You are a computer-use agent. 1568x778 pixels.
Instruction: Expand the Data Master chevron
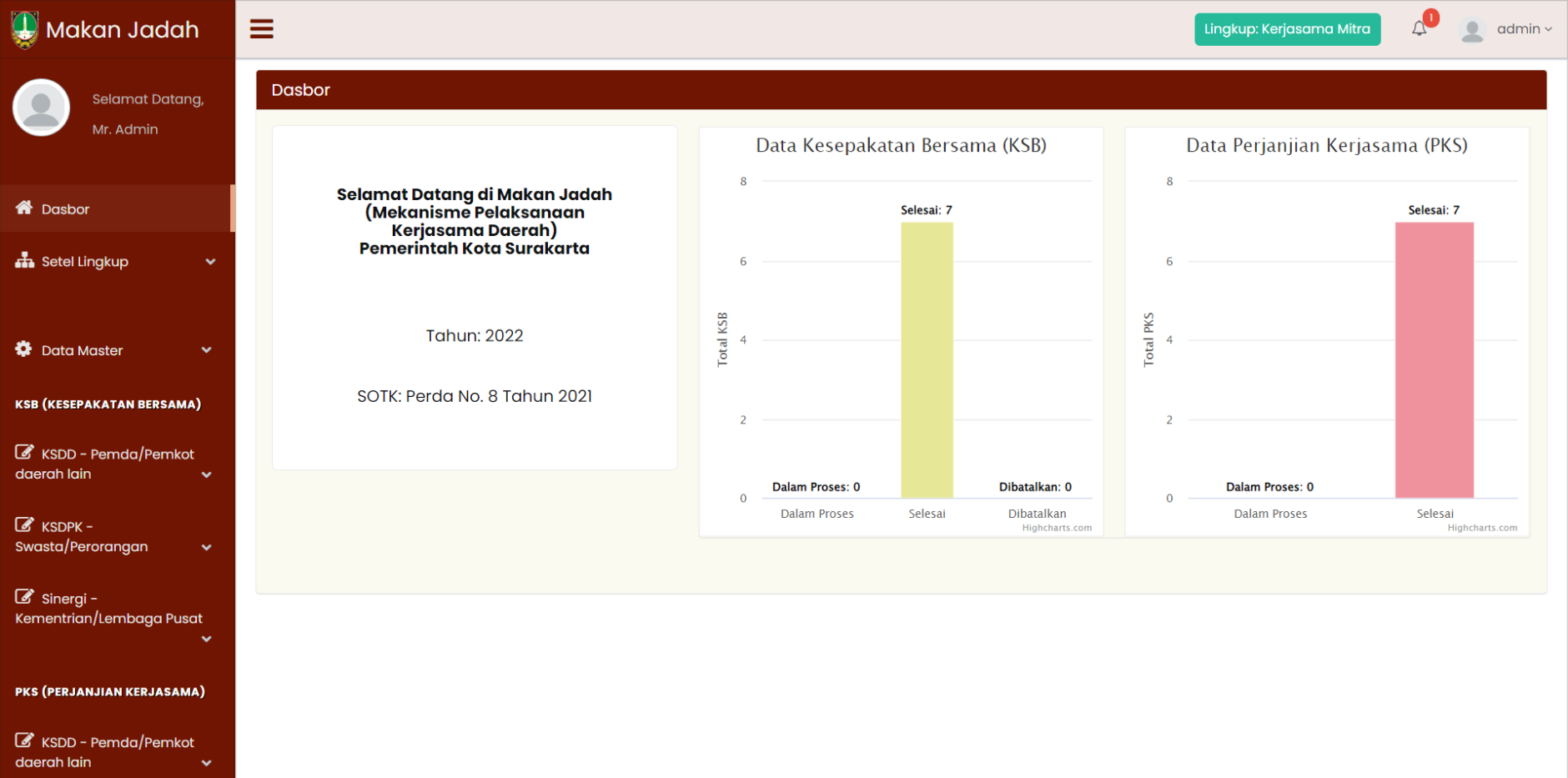click(x=207, y=350)
